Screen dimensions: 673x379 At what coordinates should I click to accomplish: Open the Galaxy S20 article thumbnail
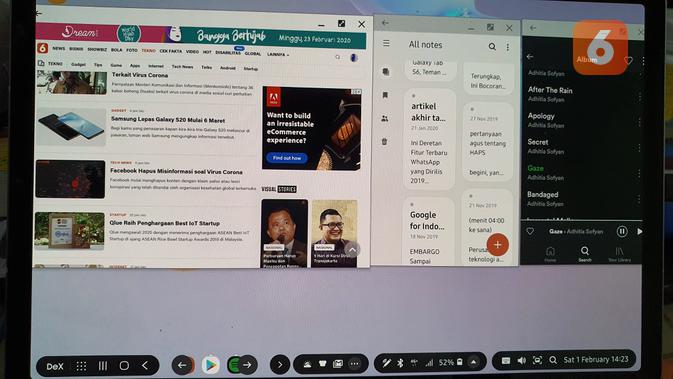pyautogui.click(x=71, y=127)
